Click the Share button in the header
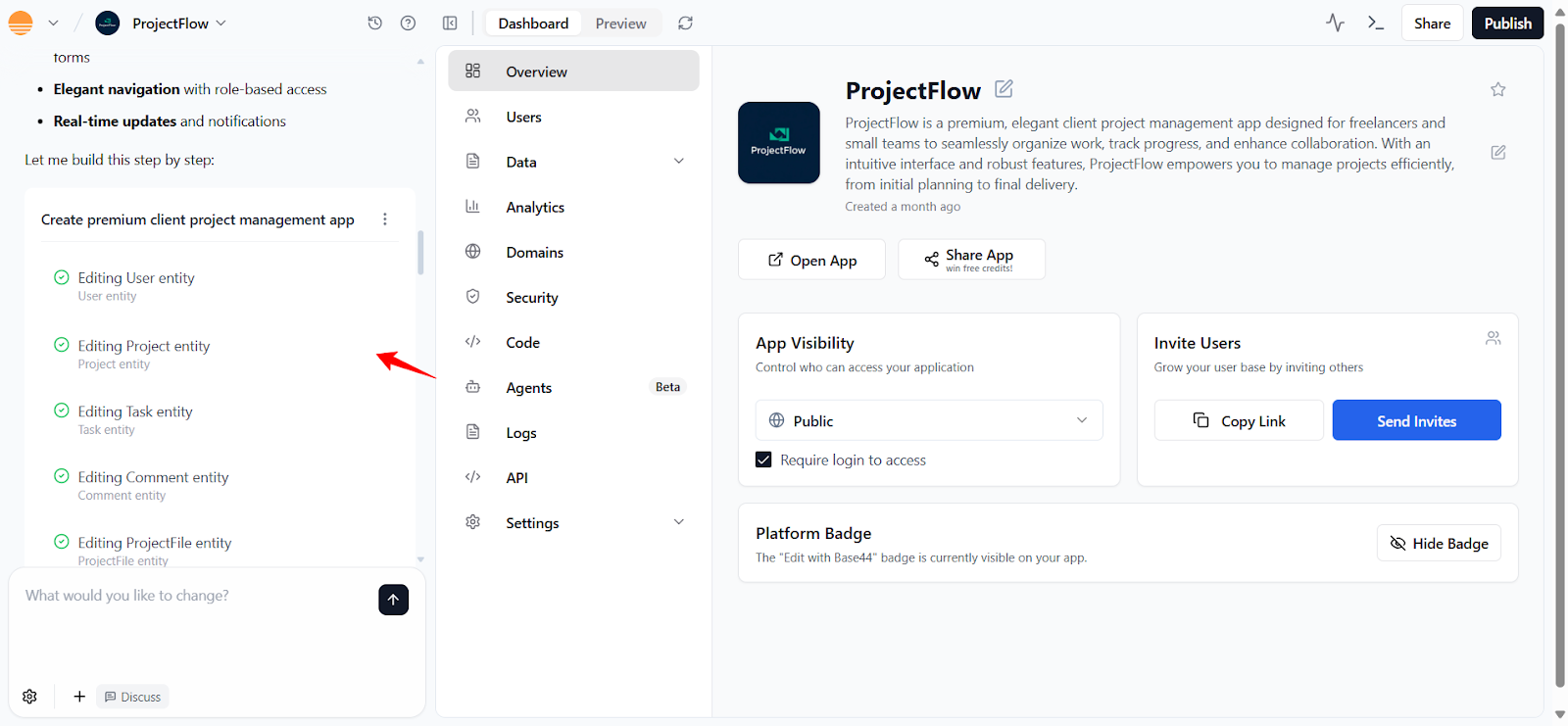 click(1432, 24)
